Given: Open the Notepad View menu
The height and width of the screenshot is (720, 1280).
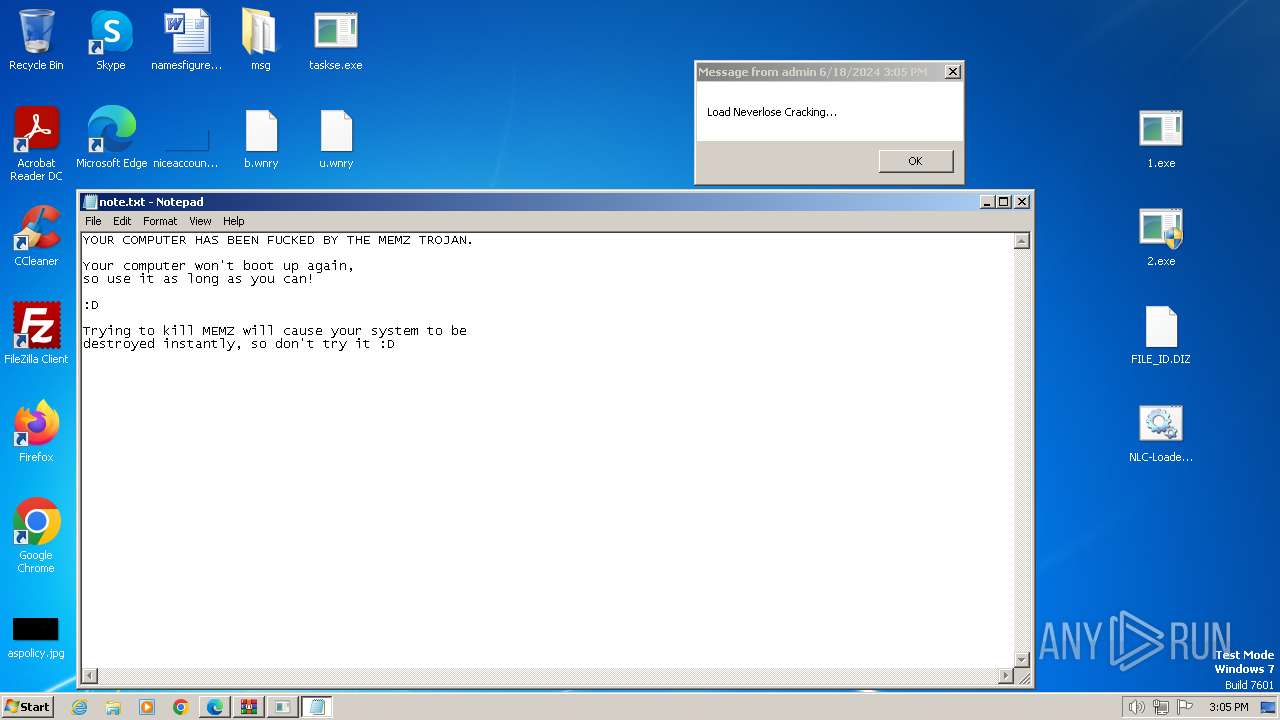Looking at the screenshot, I should 201,221.
